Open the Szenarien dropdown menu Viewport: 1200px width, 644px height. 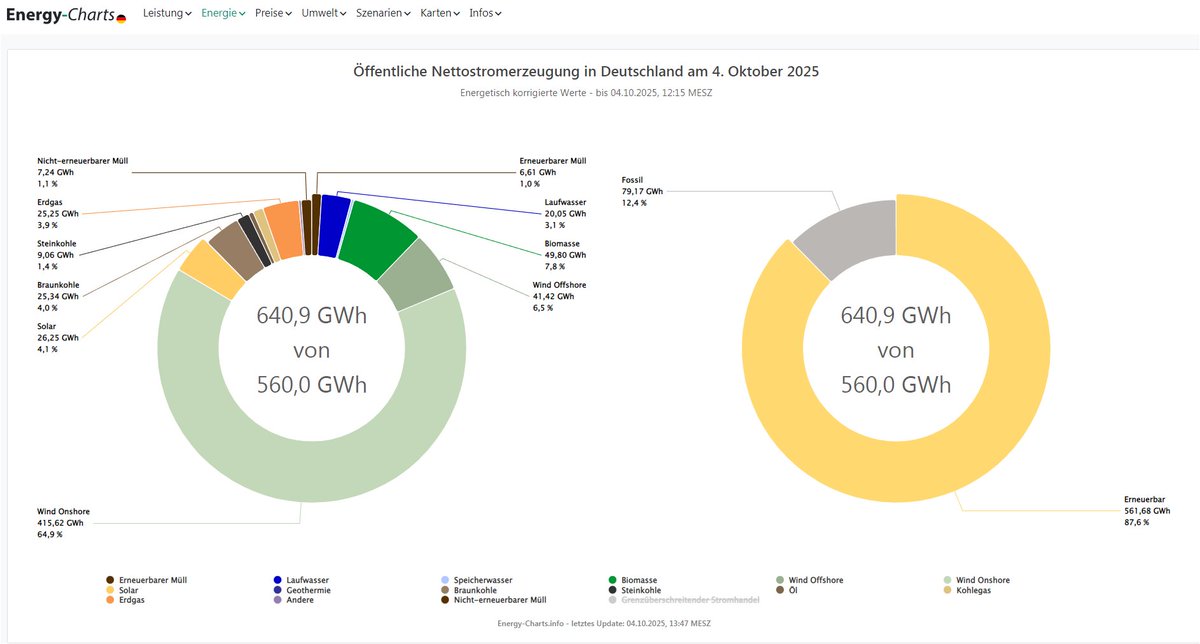click(x=384, y=13)
